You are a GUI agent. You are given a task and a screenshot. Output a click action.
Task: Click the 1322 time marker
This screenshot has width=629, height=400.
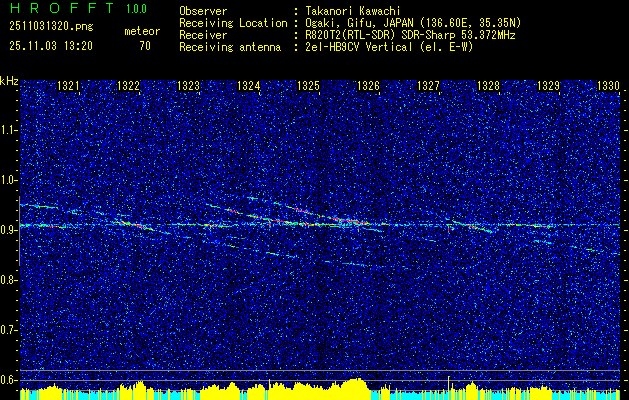coord(128,85)
